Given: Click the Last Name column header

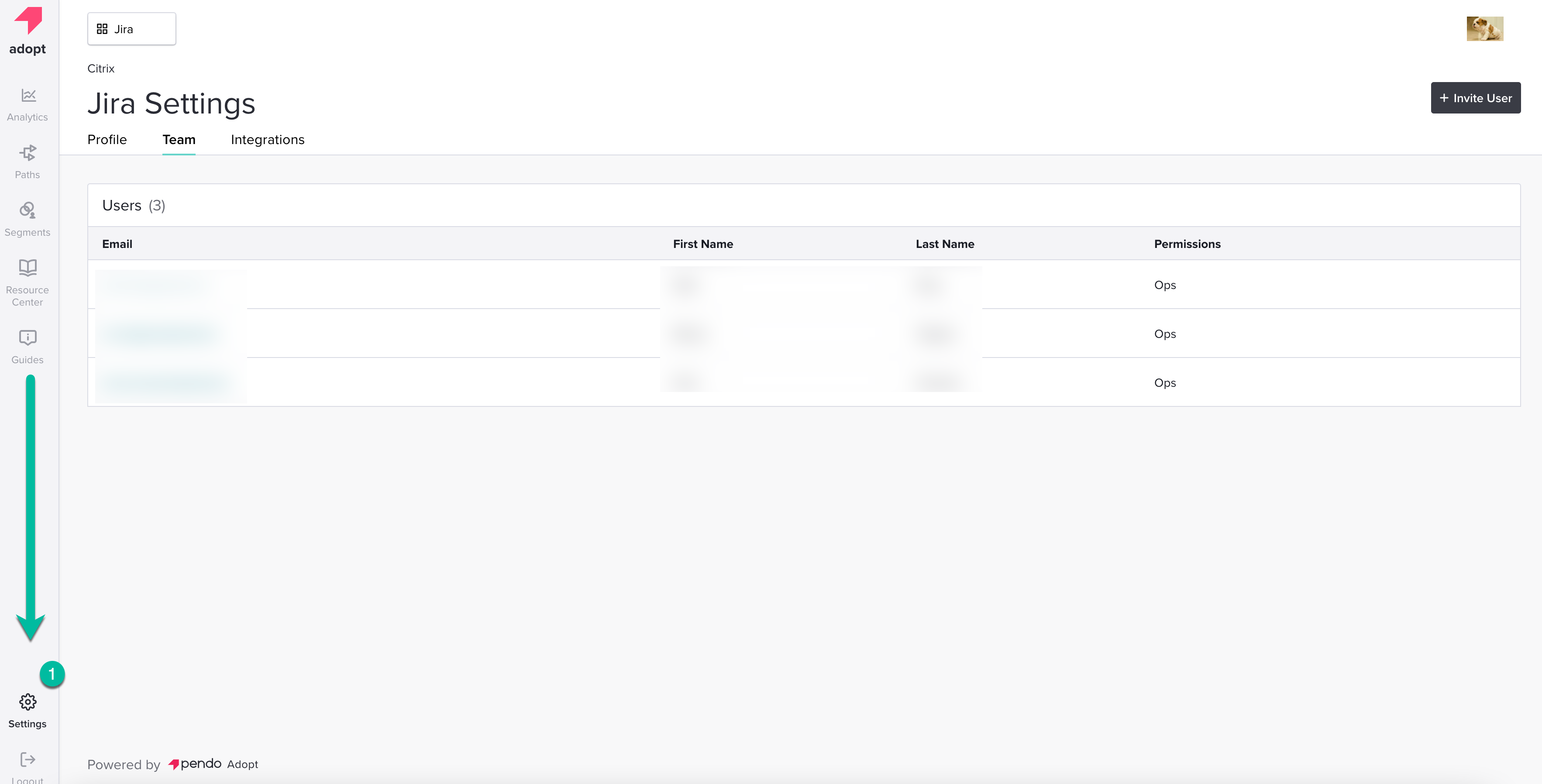Looking at the screenshot, I should (945, 244).
